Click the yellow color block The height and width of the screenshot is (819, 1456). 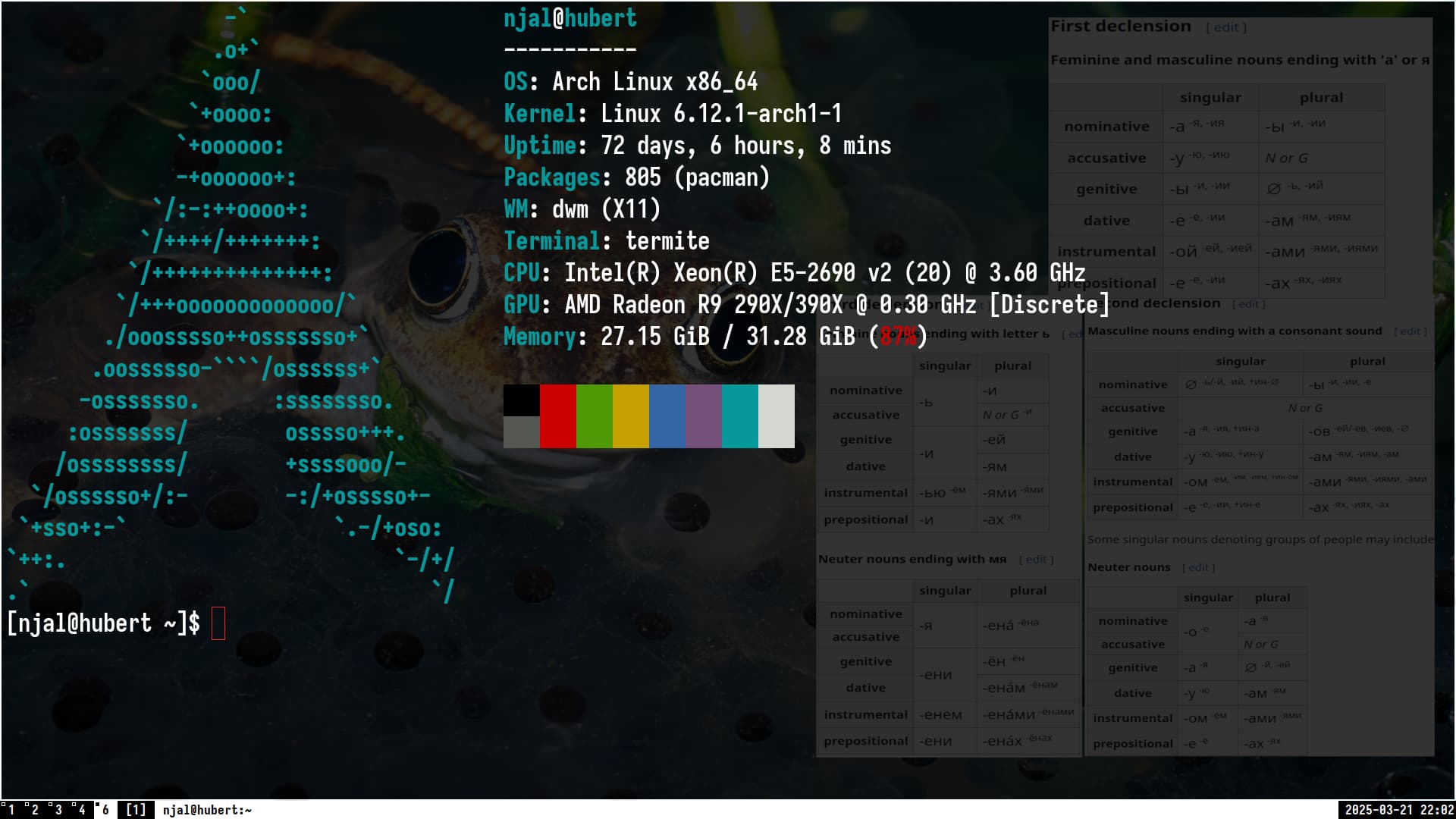click(631, 416)
